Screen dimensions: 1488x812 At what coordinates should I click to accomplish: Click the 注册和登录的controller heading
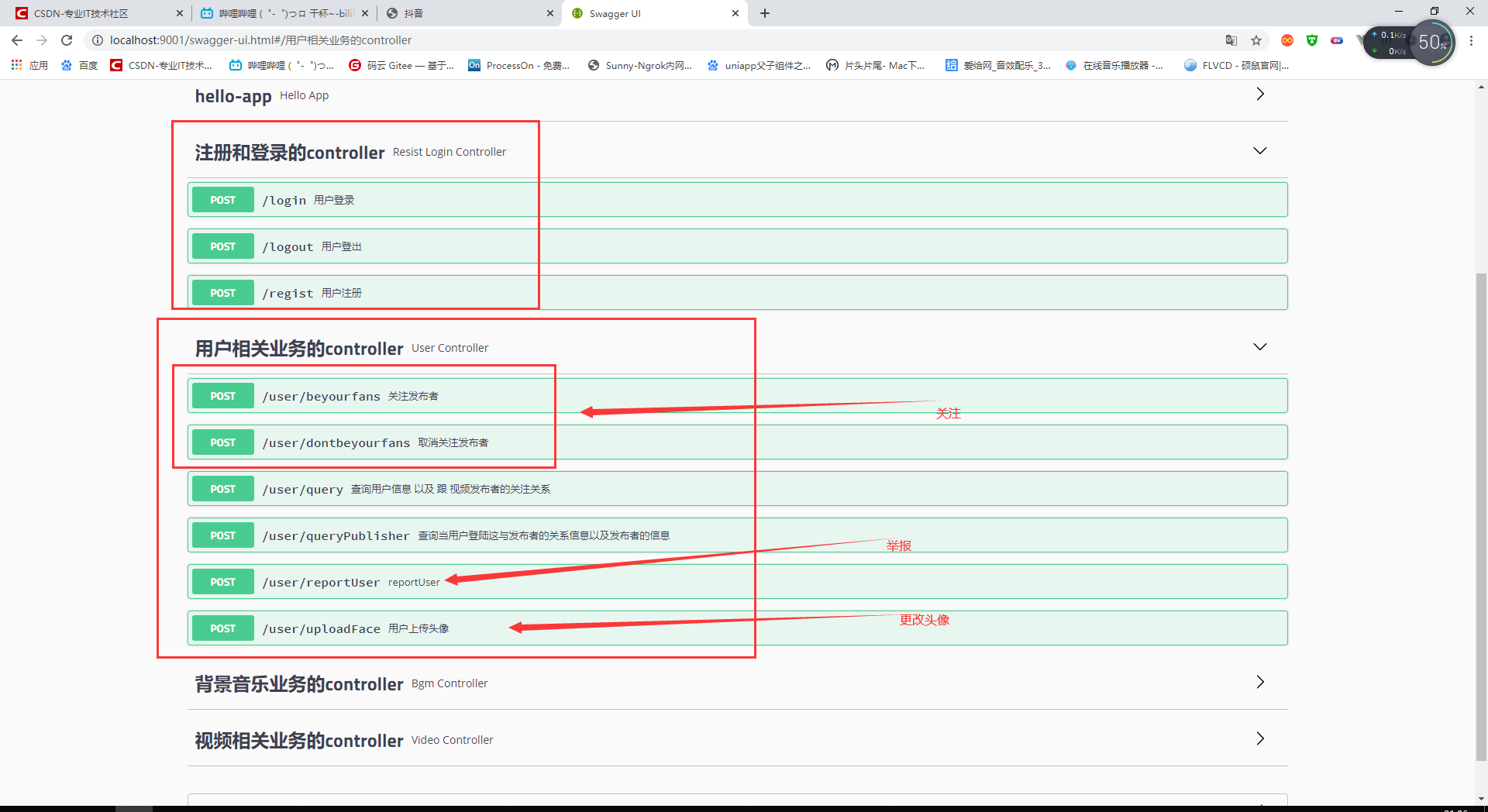click(x=290, y=153)
